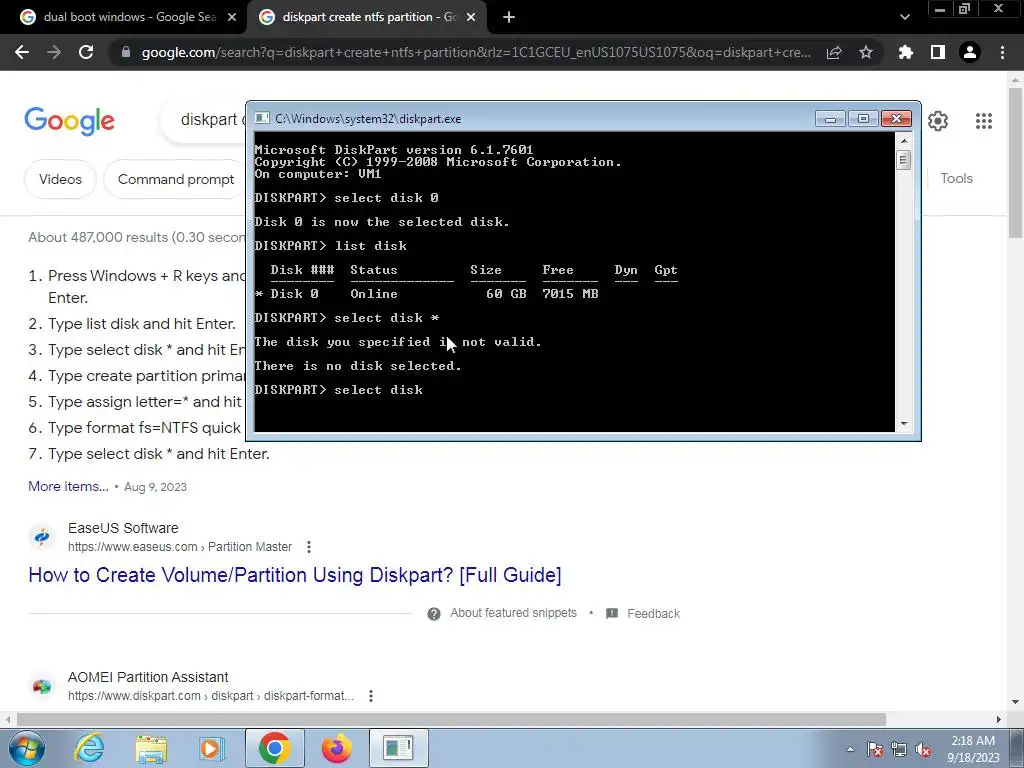The width and height of the screenshot is (1024, 768).
Task: Minimize the diskpart.exe window
Action: [830, 119]
